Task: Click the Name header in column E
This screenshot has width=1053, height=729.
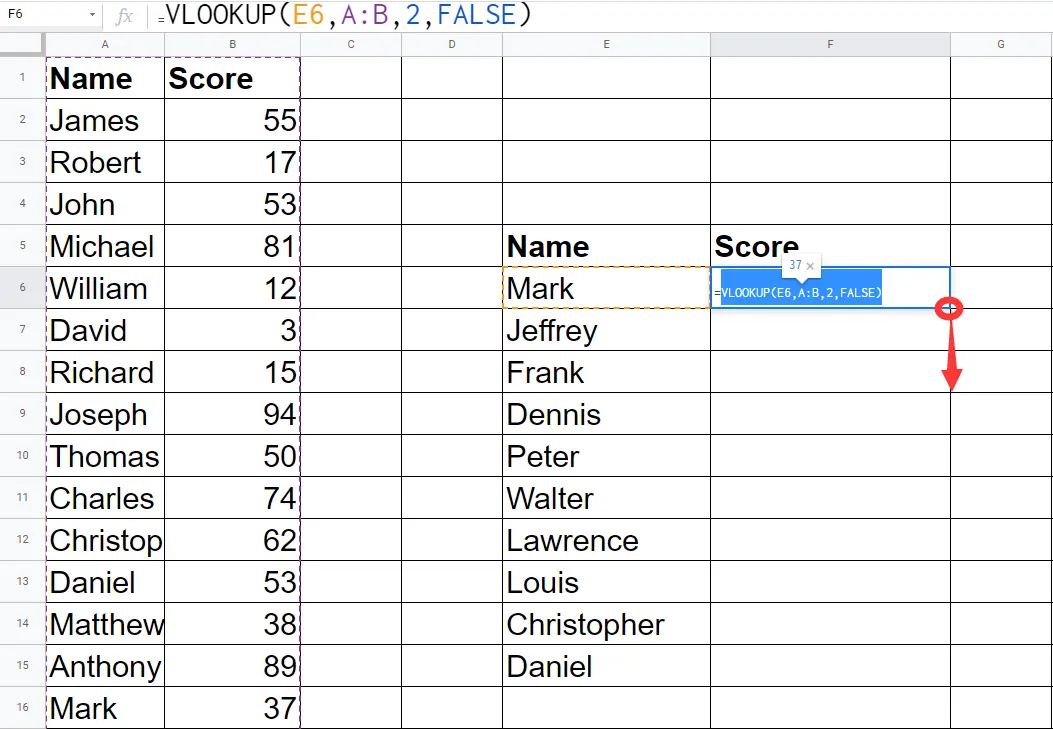Action: pos(606,246)
